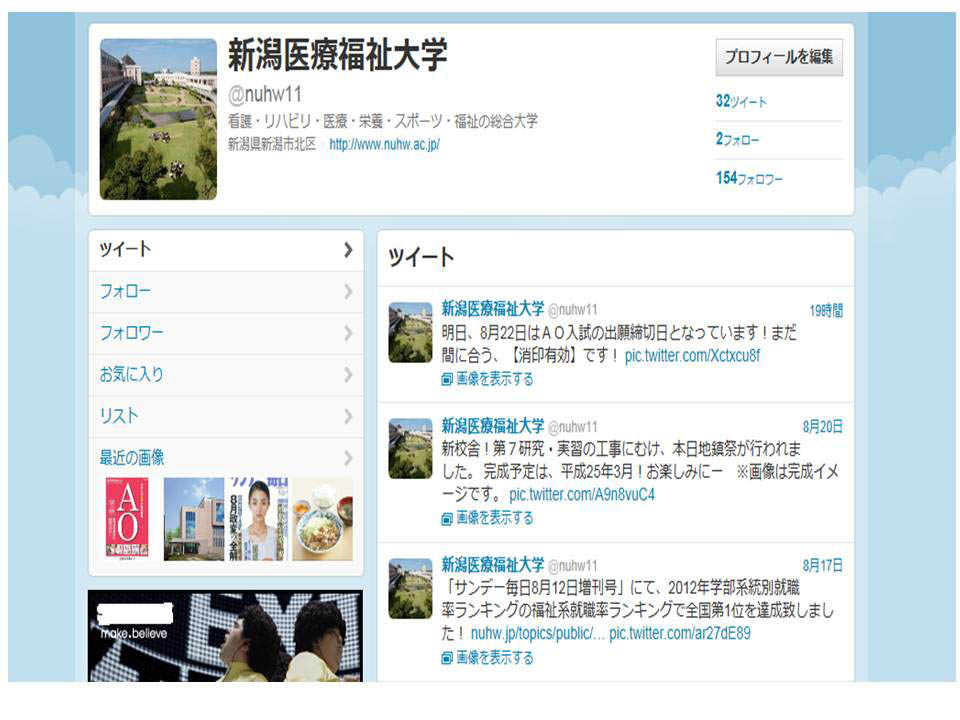Open the pic.twitter.com/Xctxcu8f link
The height and width of the screenshot is (720, 960).
[x=692, y=356]
